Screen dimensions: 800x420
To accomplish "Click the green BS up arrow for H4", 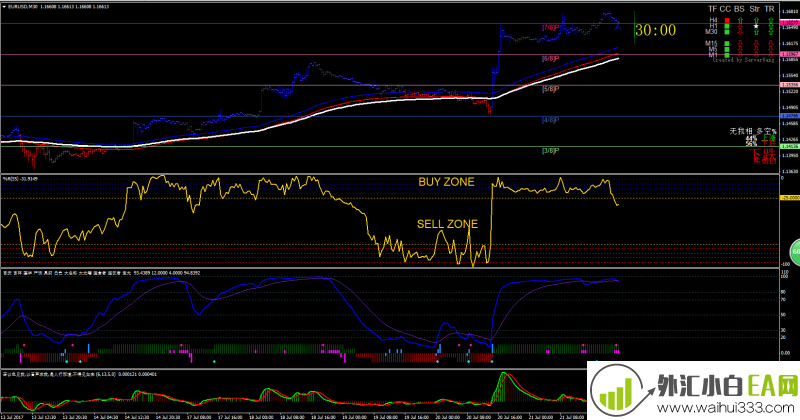I will coord(740,20).
